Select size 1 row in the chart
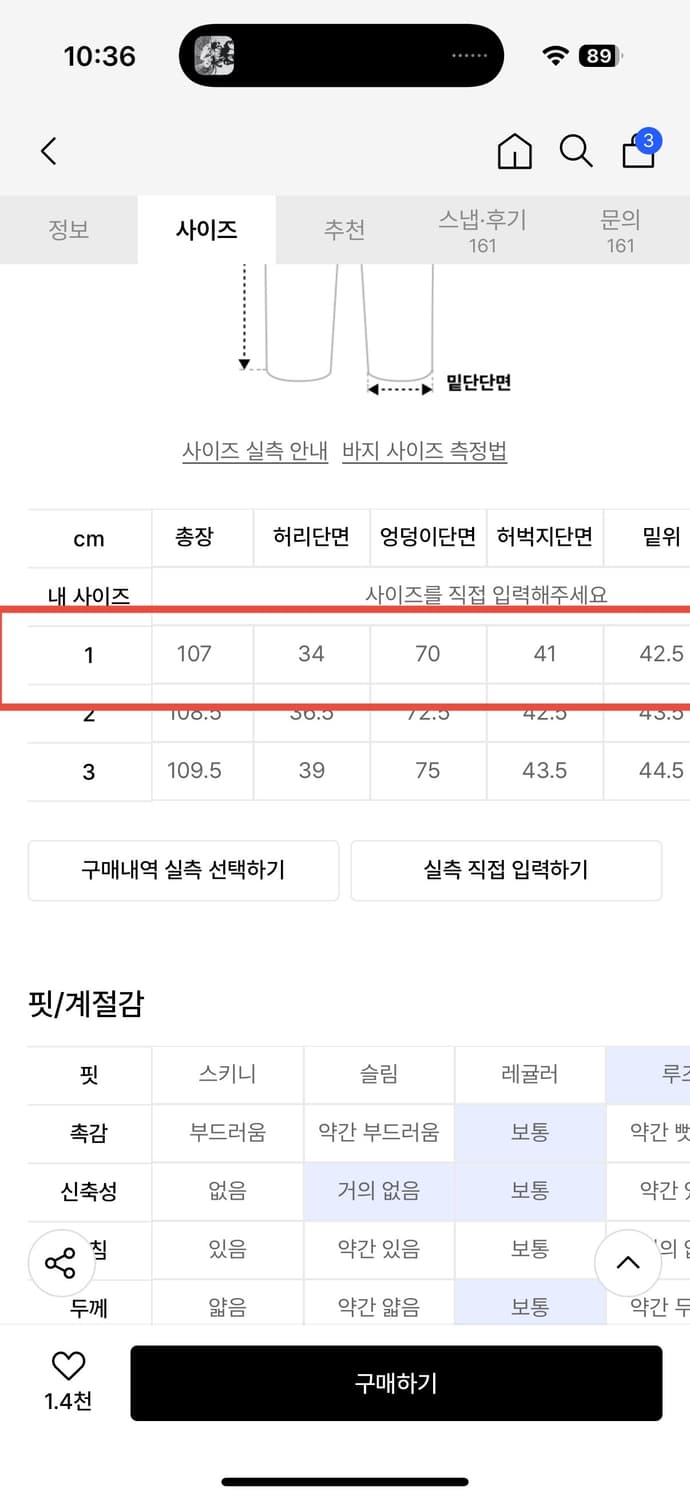 tap(345, 654)
